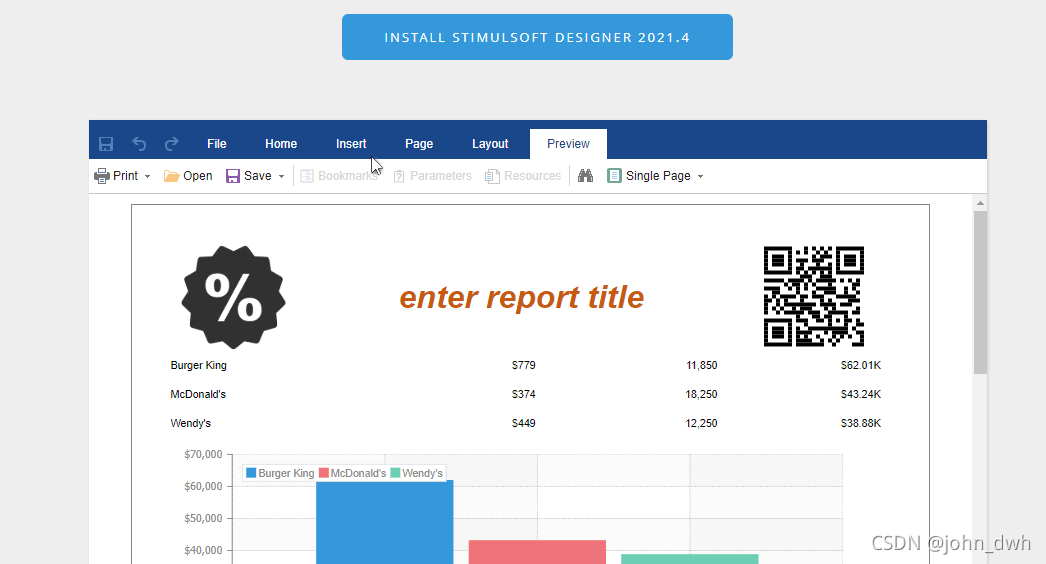Click the binoculars Find icon
The height and width of the screenshot is (564, 1046).
[x=585, y=176]
